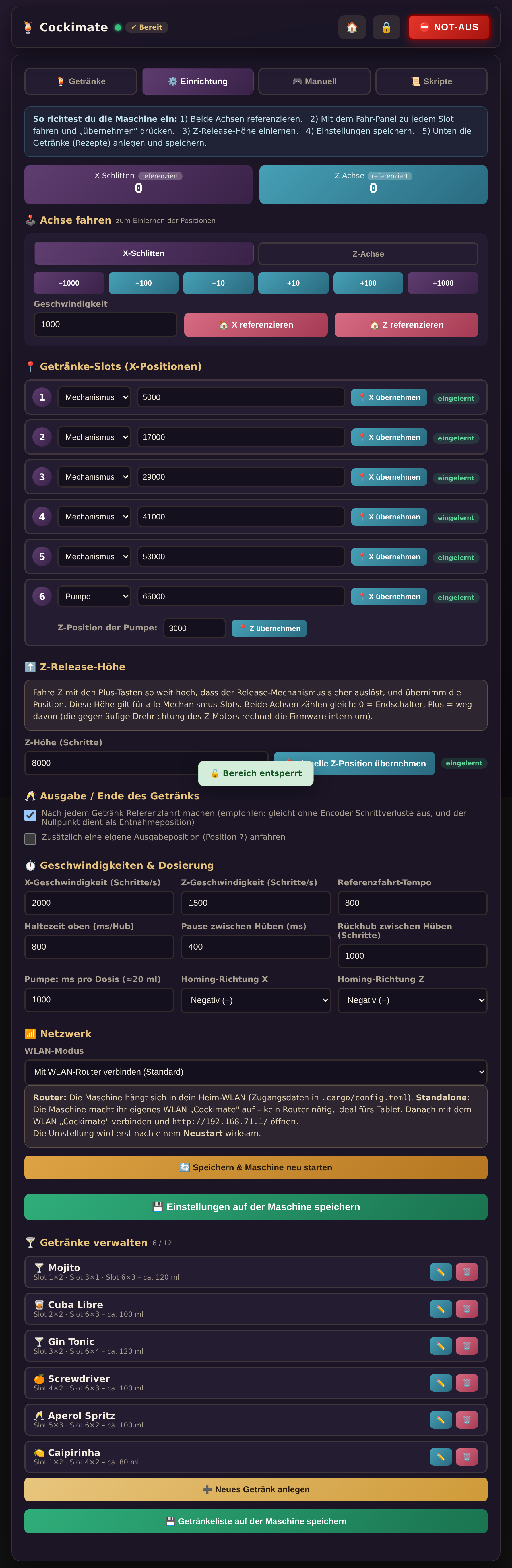Enable separate output position 7 checkbox
Image resolution: width=512 pixels, height=1568 pixels.
30,839
